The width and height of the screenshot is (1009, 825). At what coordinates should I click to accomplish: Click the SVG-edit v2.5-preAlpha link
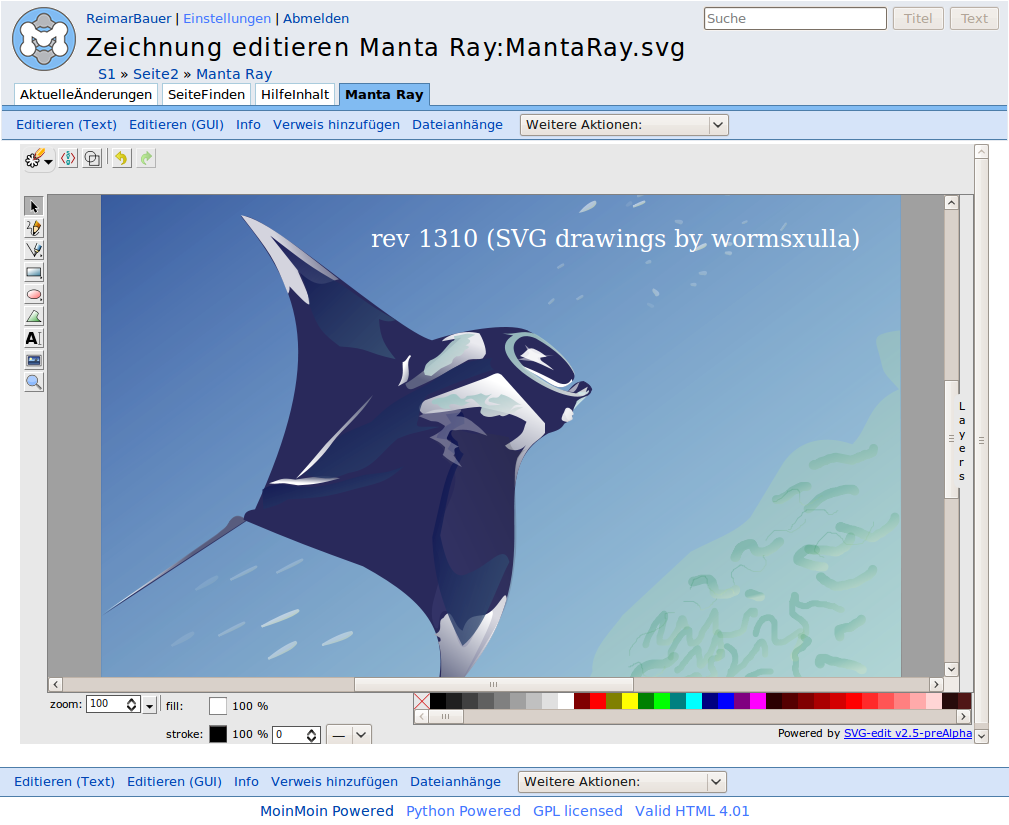(x=907, y=733)
